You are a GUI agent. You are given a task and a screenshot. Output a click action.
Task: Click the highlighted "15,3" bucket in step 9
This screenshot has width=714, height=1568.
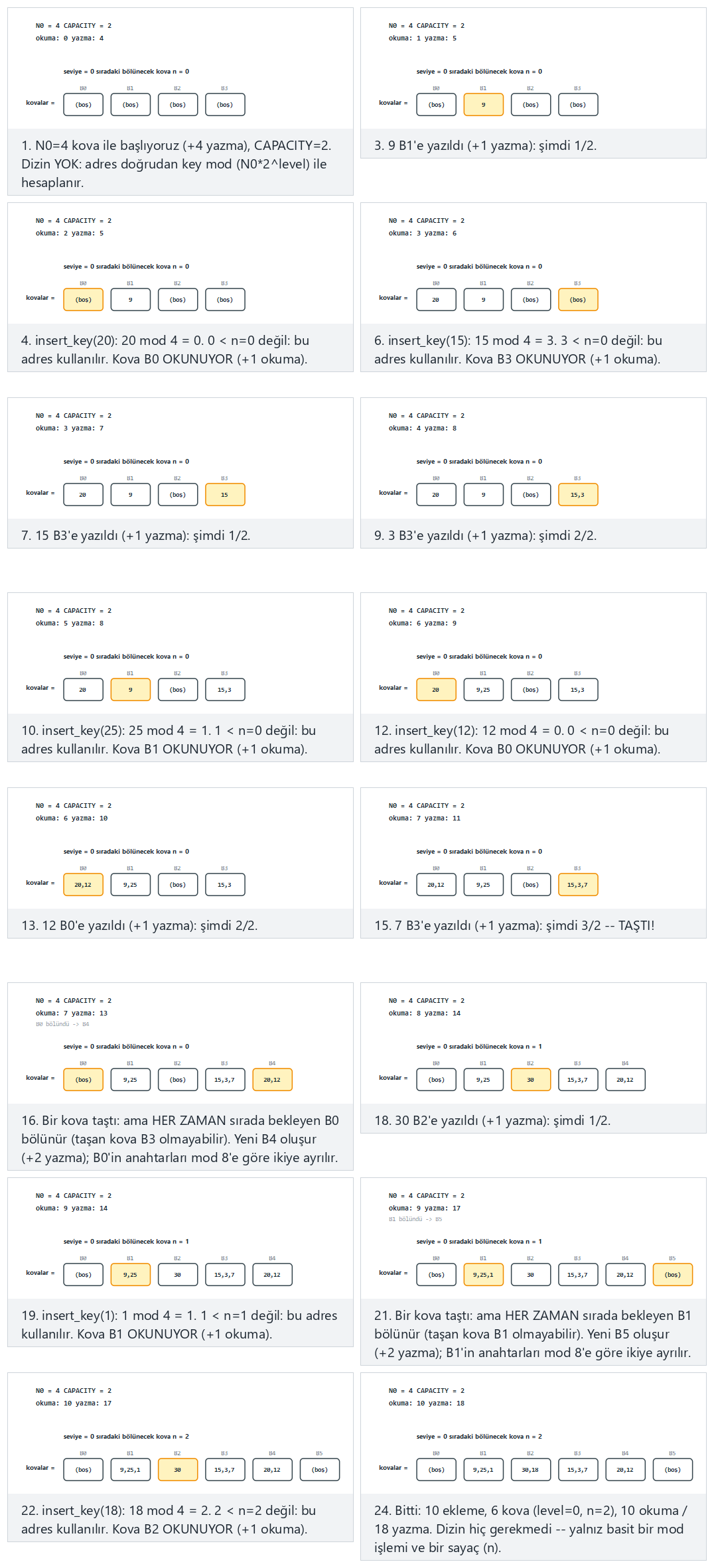click(578, 495)
